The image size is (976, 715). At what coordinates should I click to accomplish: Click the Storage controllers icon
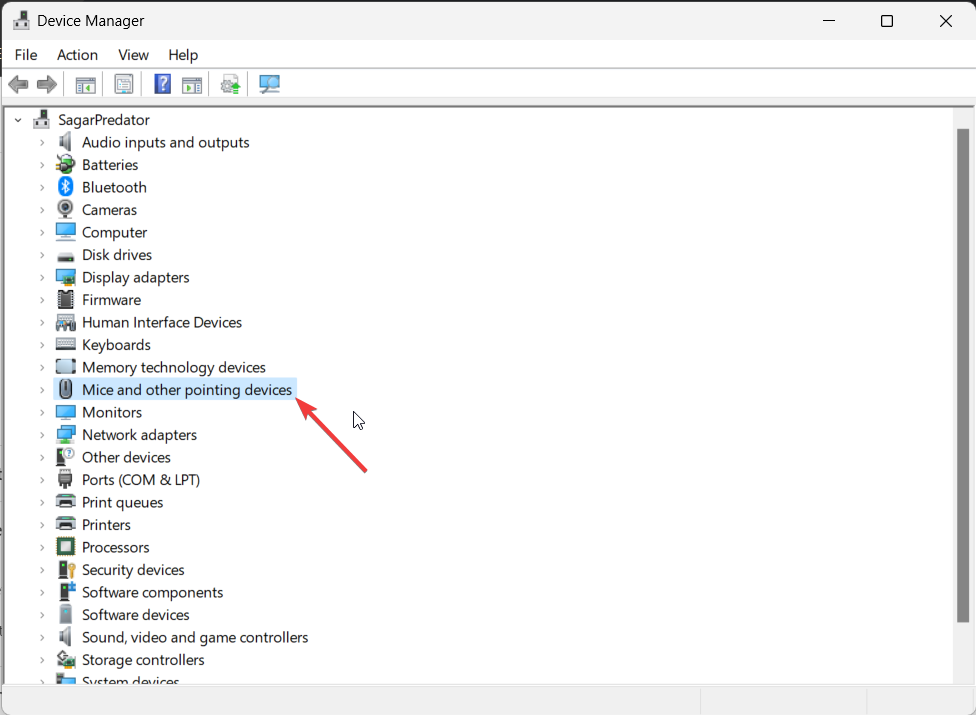tap(65, 659)
